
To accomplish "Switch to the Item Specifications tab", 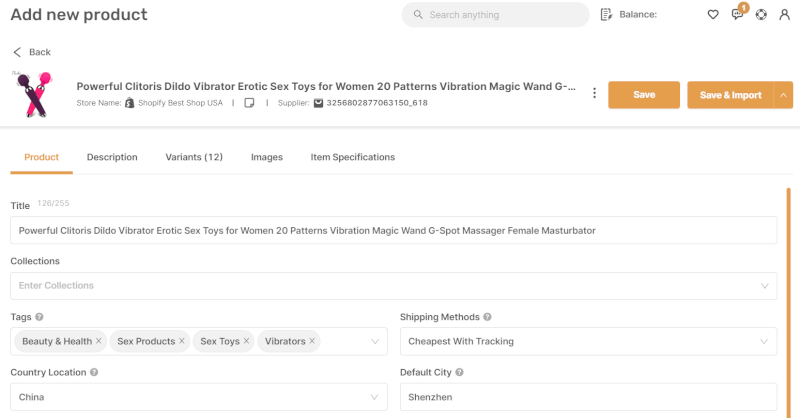I will (x=353, y=157).
